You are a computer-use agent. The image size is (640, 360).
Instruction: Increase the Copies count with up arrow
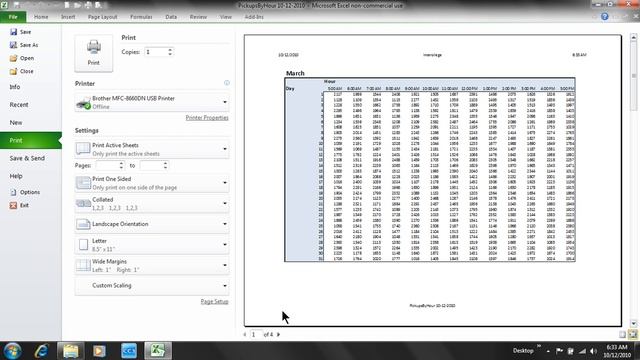click(170, 49)
